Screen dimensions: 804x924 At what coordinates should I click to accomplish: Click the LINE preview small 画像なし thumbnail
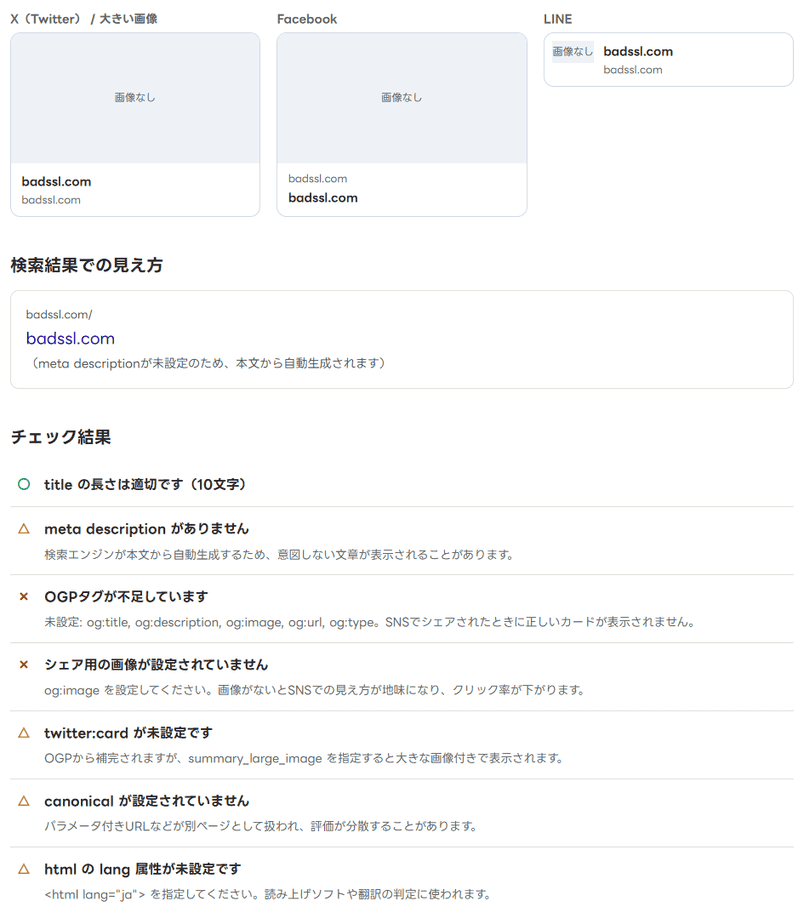(572, 52)
